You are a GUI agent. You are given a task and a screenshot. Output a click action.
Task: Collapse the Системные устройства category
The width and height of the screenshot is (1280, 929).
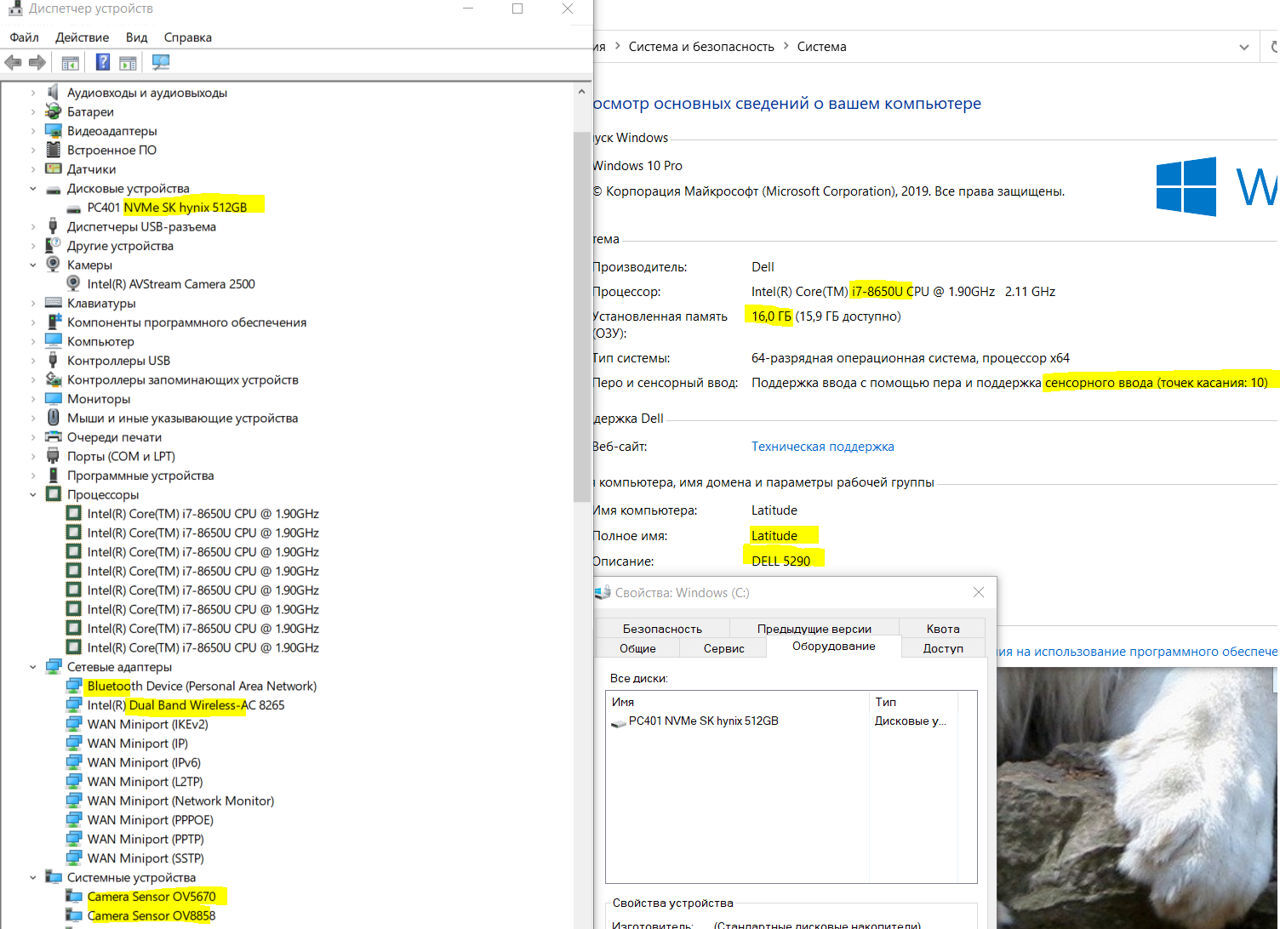coord(33,877)
